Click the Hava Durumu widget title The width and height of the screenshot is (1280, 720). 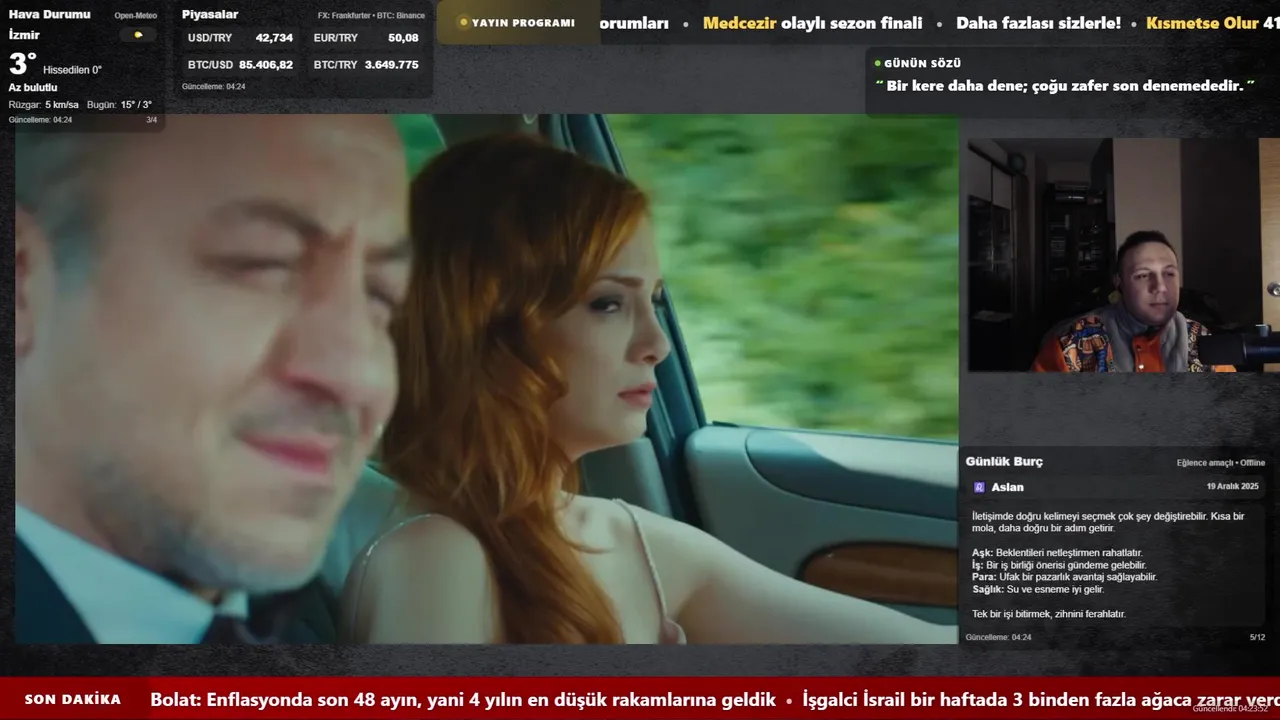(x=49, y=14)
